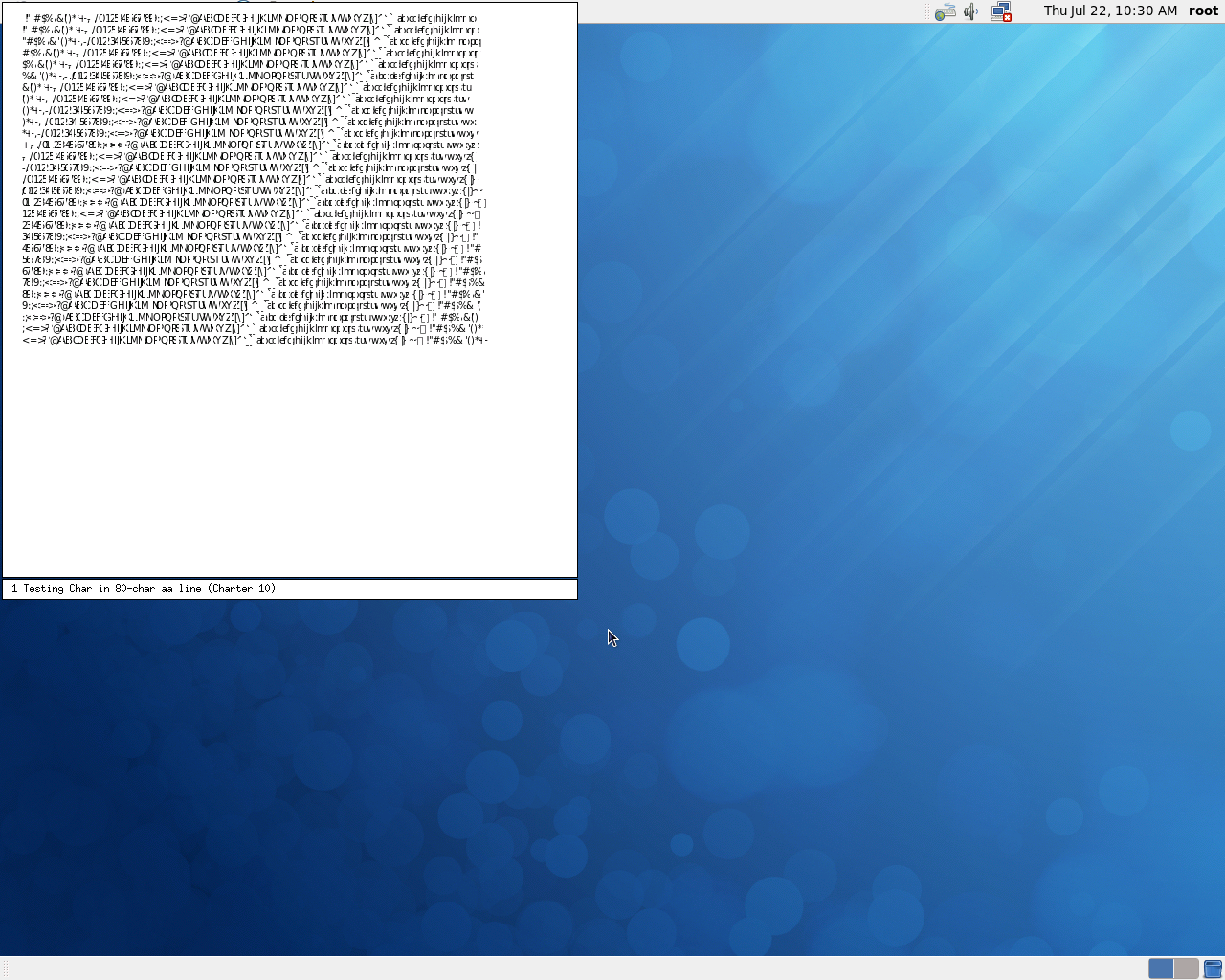Open the disconnected network status icon

tap(1001, 11)
